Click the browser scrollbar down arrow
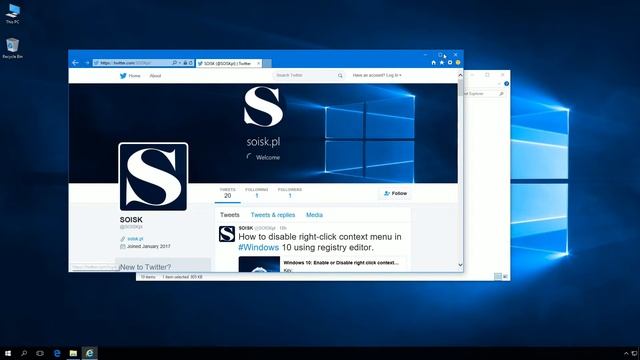Viewport: 640px width, 360px height. click(460, 265)
